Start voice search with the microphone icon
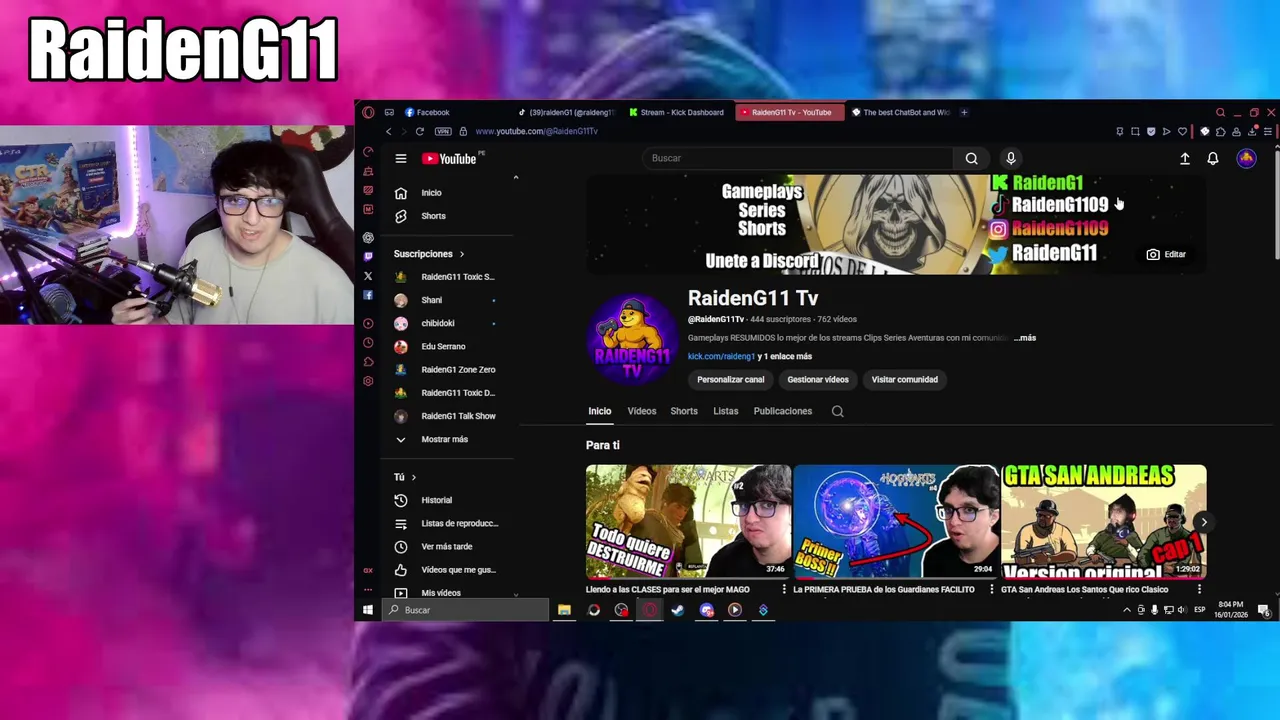The width and height of the screenshot is (1280, 720). (1010, 158)
